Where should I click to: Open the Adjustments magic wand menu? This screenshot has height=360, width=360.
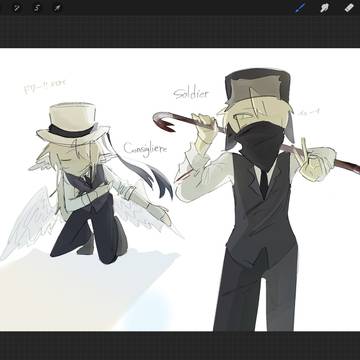click(x=16, y=7)
